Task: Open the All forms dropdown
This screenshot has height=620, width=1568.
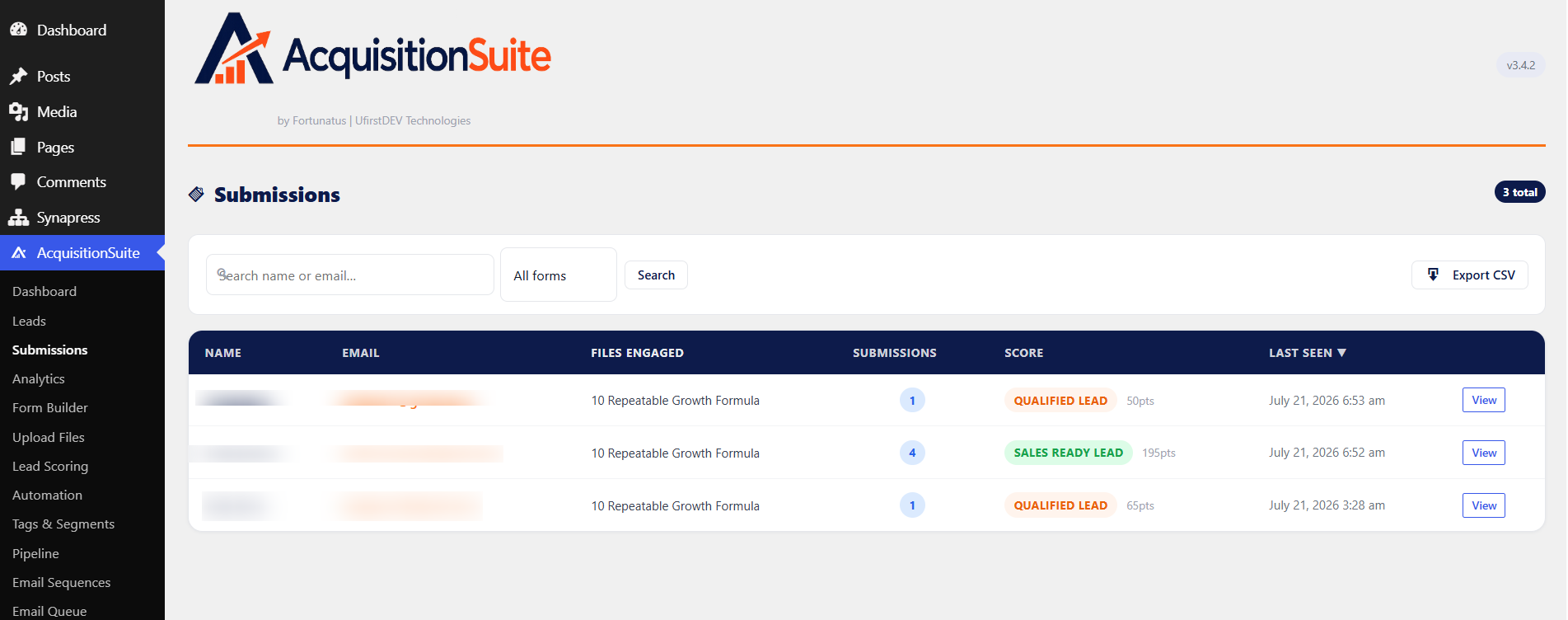Action: tap(559, 275)
